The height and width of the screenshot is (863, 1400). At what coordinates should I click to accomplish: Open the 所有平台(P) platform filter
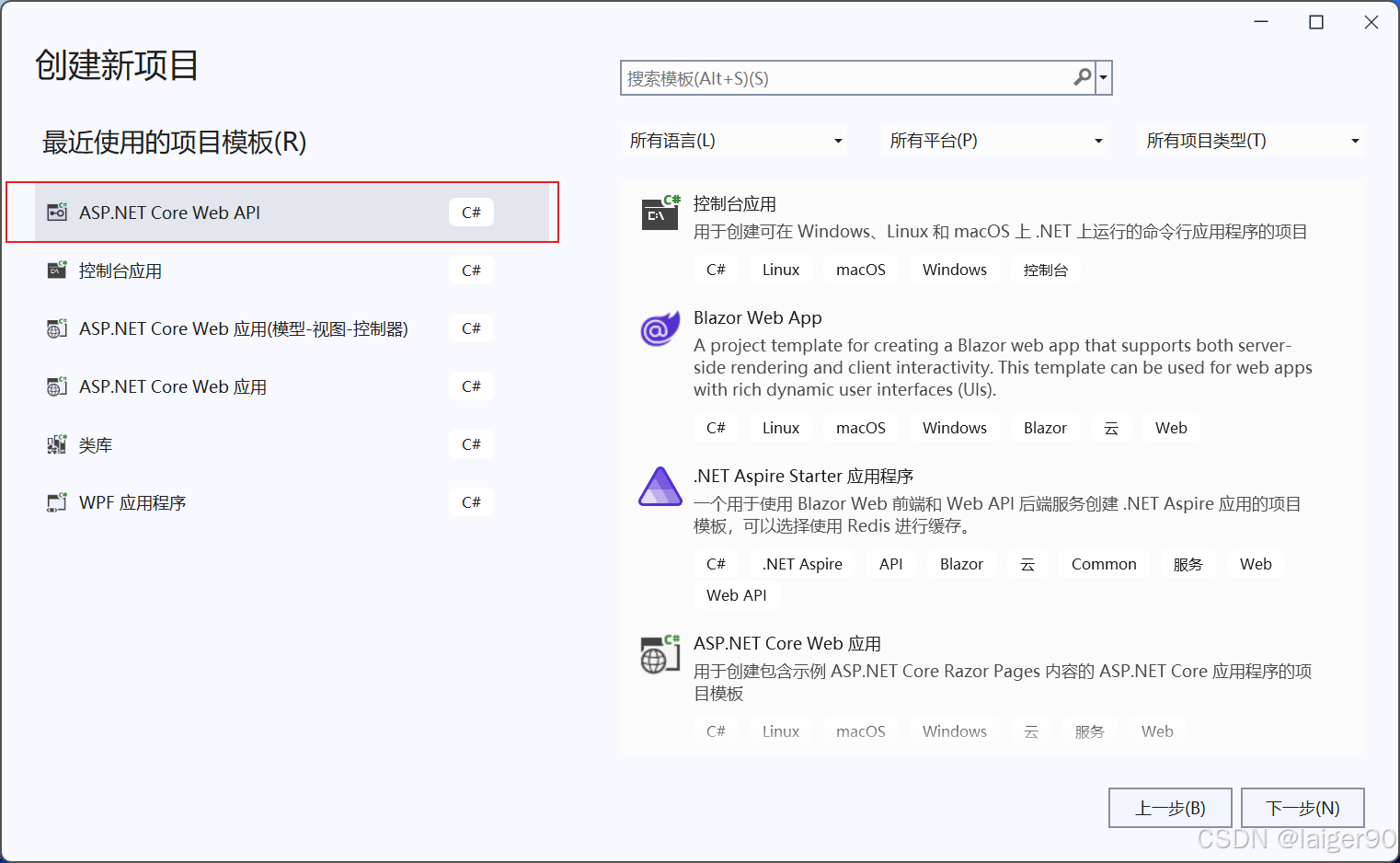pos(994,141)
